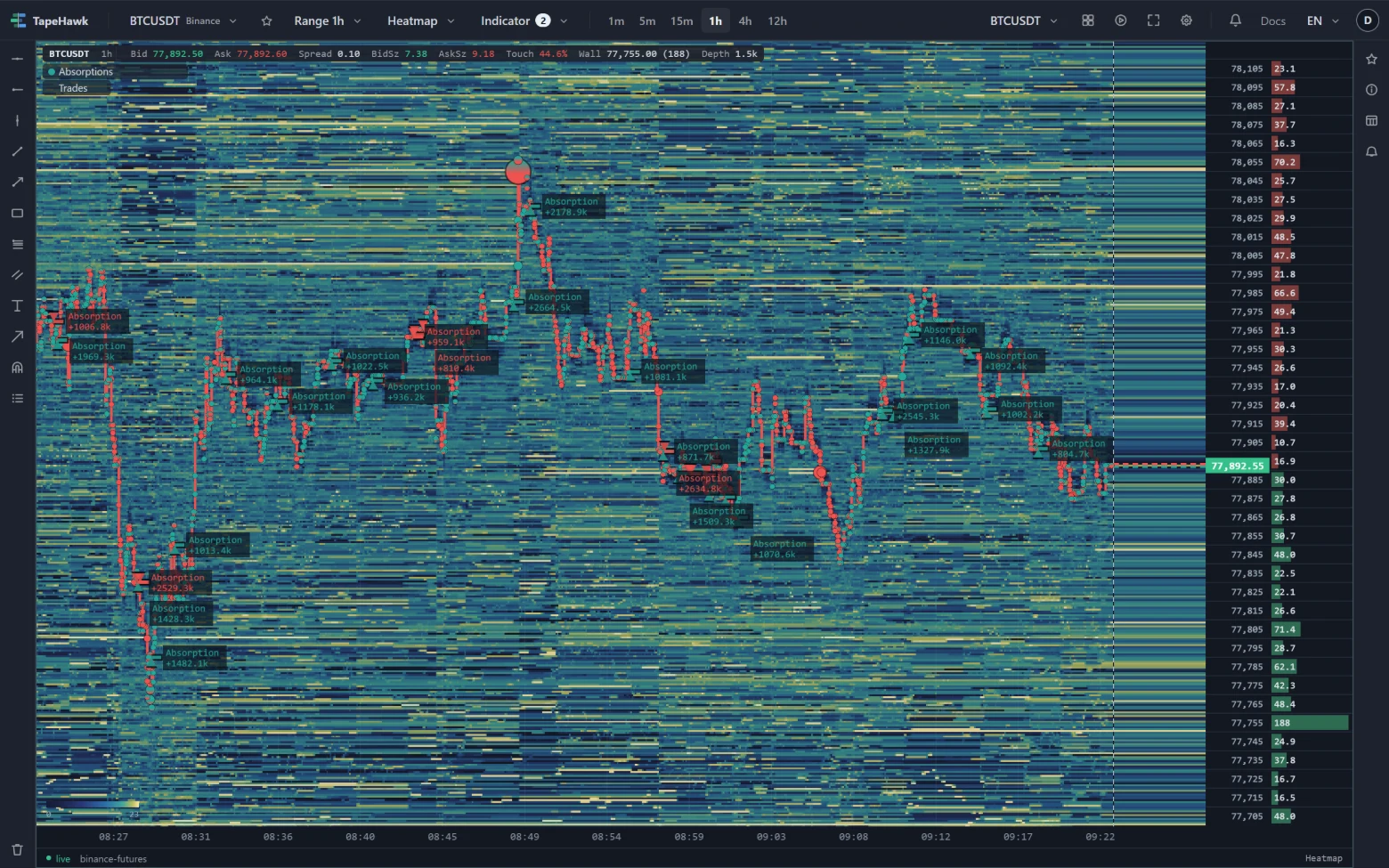Open the BTCUSDT Binance symbol dropdown

click(183, 20)
